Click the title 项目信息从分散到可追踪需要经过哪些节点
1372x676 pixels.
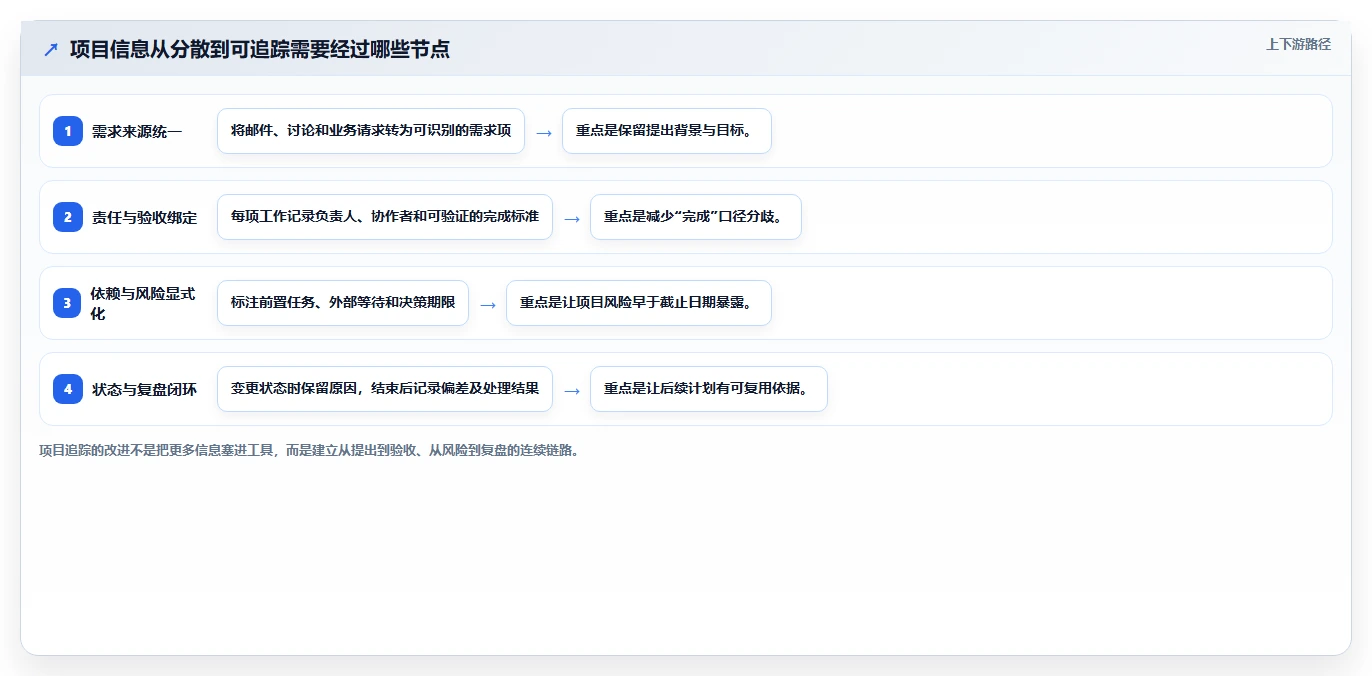pos(260,49)
